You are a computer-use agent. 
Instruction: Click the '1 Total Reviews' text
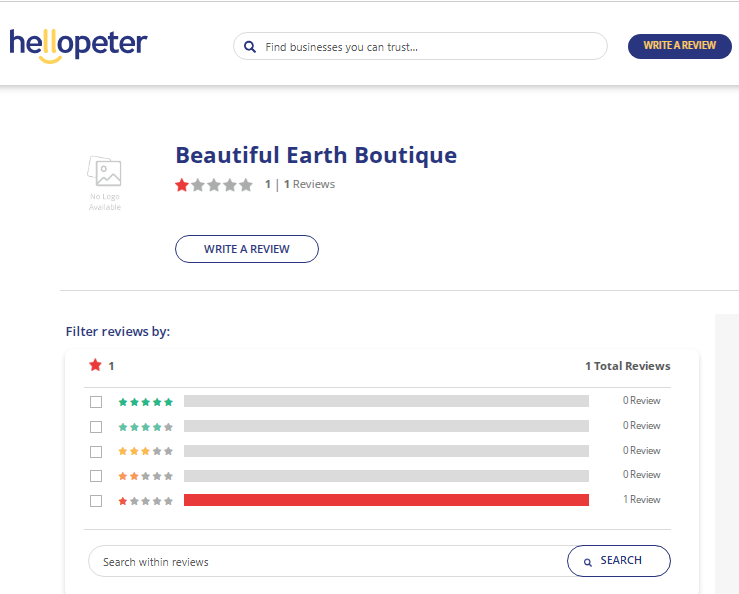coord(628,366)
